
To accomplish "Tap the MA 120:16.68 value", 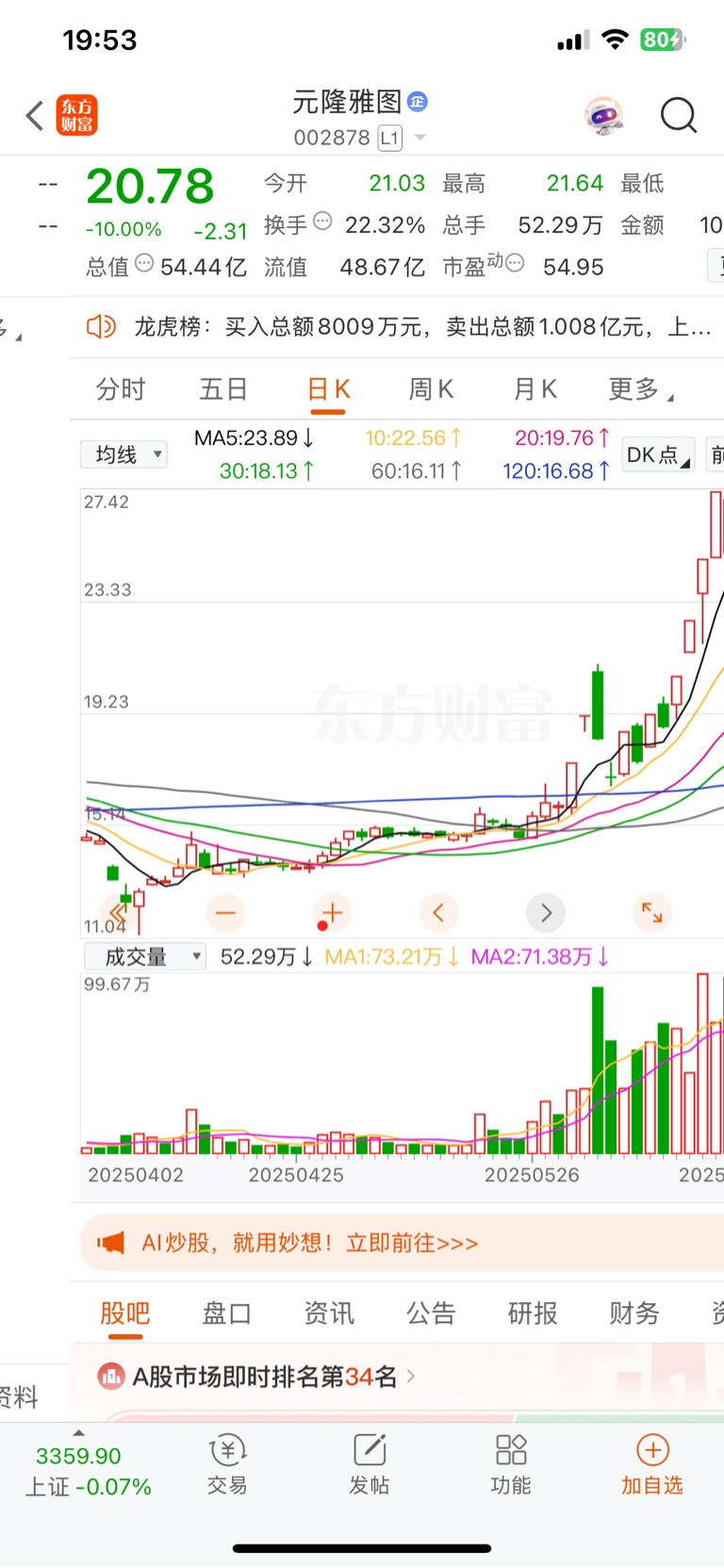I will [x=557, y=471].
